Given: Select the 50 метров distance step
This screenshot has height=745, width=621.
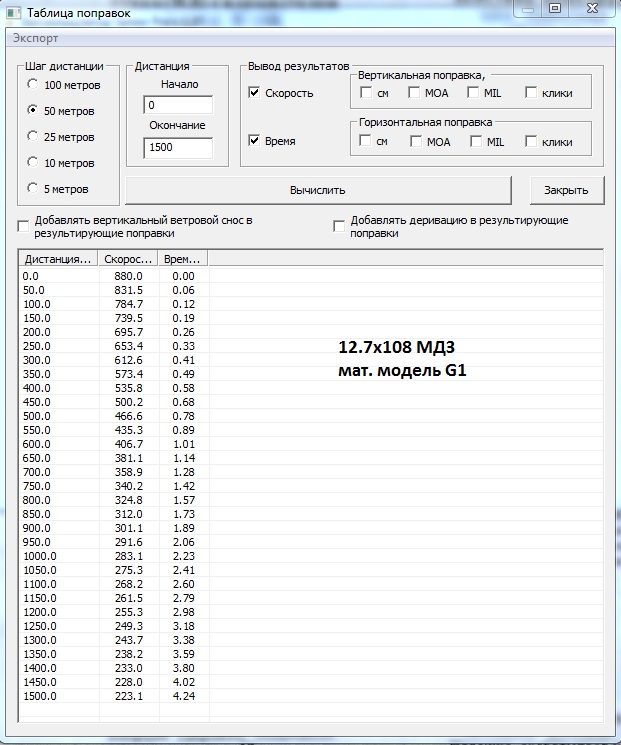Looking at the screenshot, I should click(32, 110).
